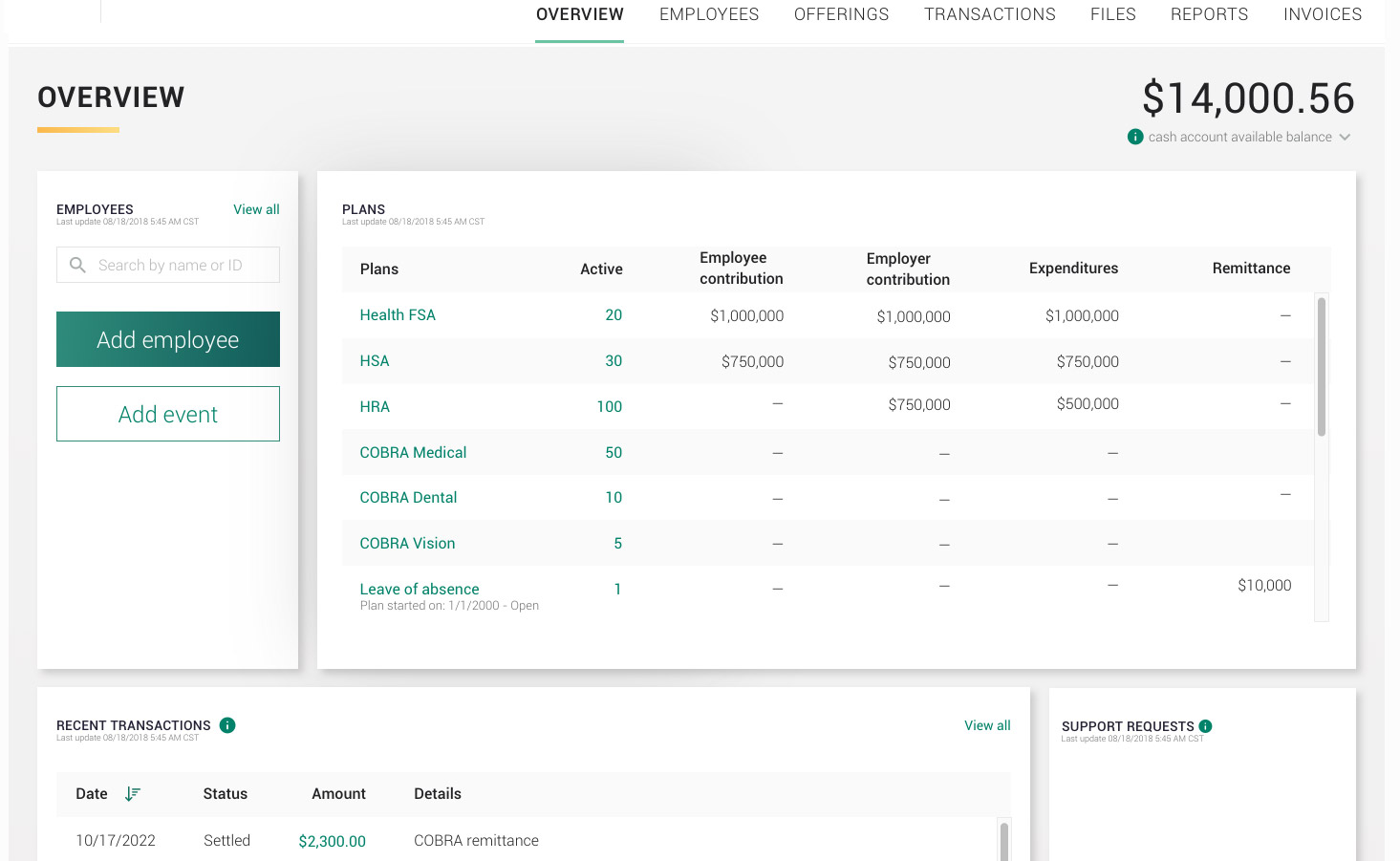
Task: Open the HSA plan link
Action: 375,360
